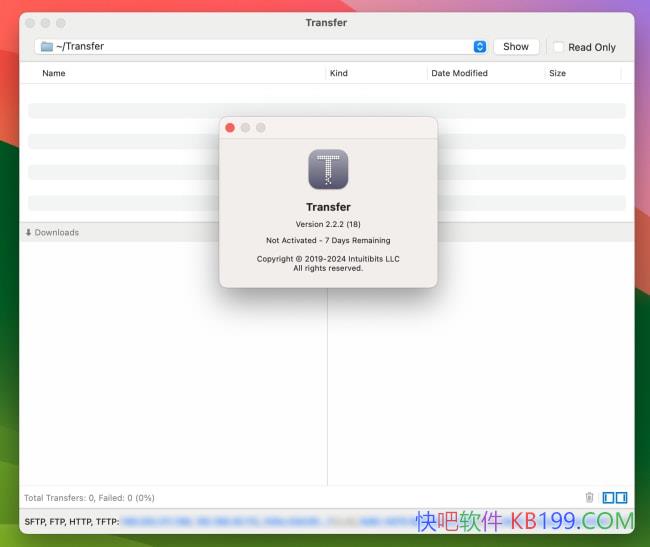The height and width of the screenshot is (547, 650).
Task: Click Not Activated - 7 Days Remaining label
Action: (328, 240)
